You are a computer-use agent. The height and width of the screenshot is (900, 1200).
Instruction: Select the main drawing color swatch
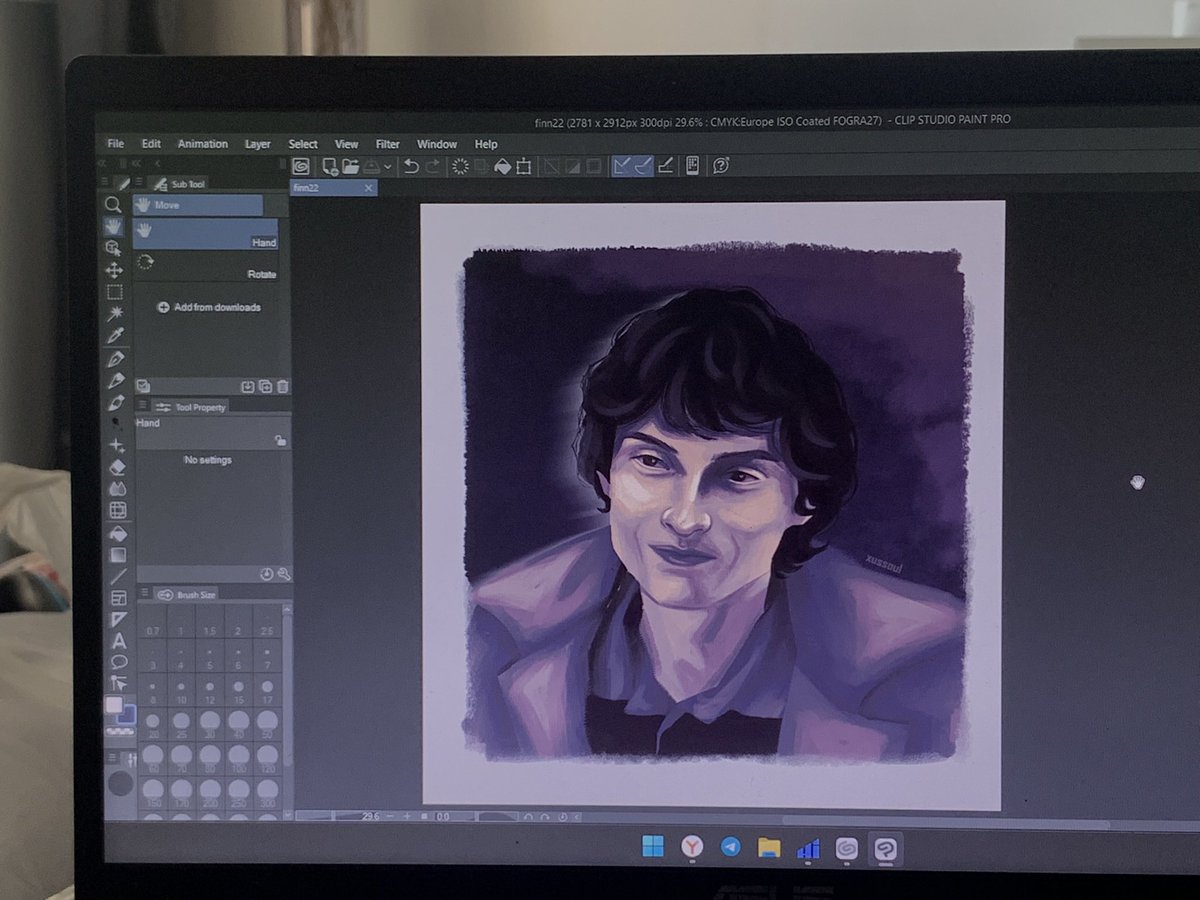[x=114, y=705]
